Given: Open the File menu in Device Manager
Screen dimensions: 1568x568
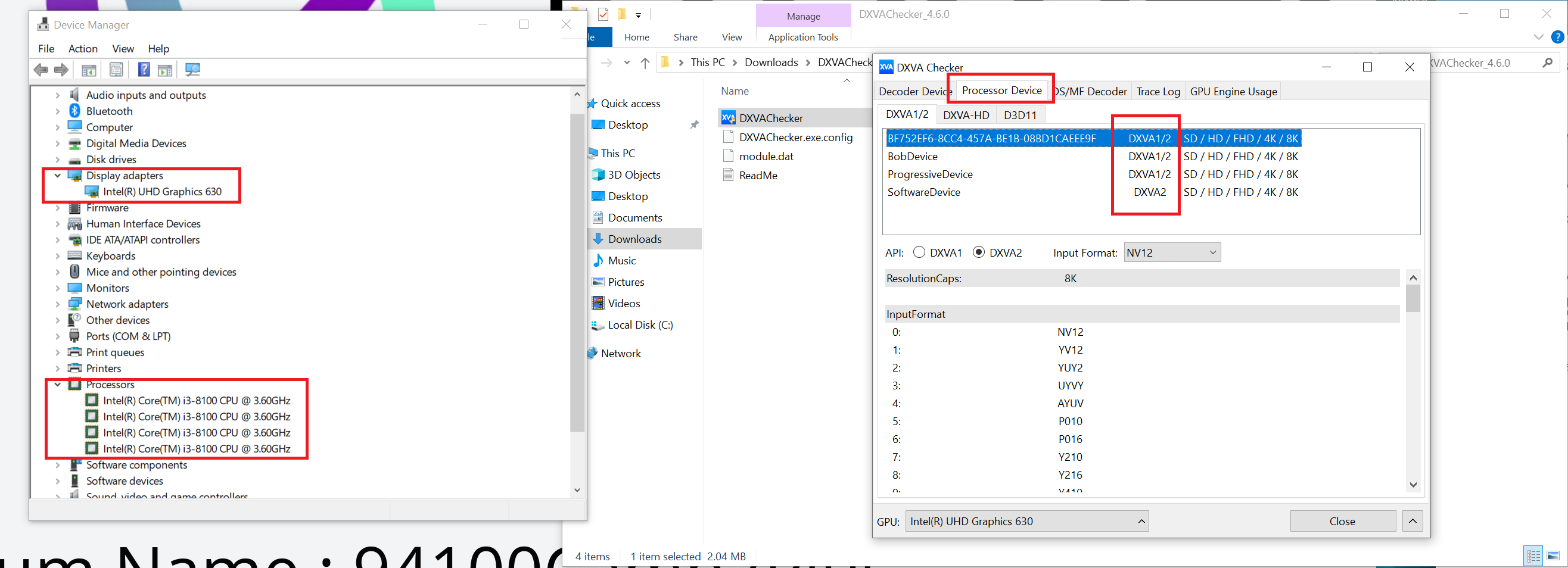Looking at the screenshot, I should tap(46, 49).
